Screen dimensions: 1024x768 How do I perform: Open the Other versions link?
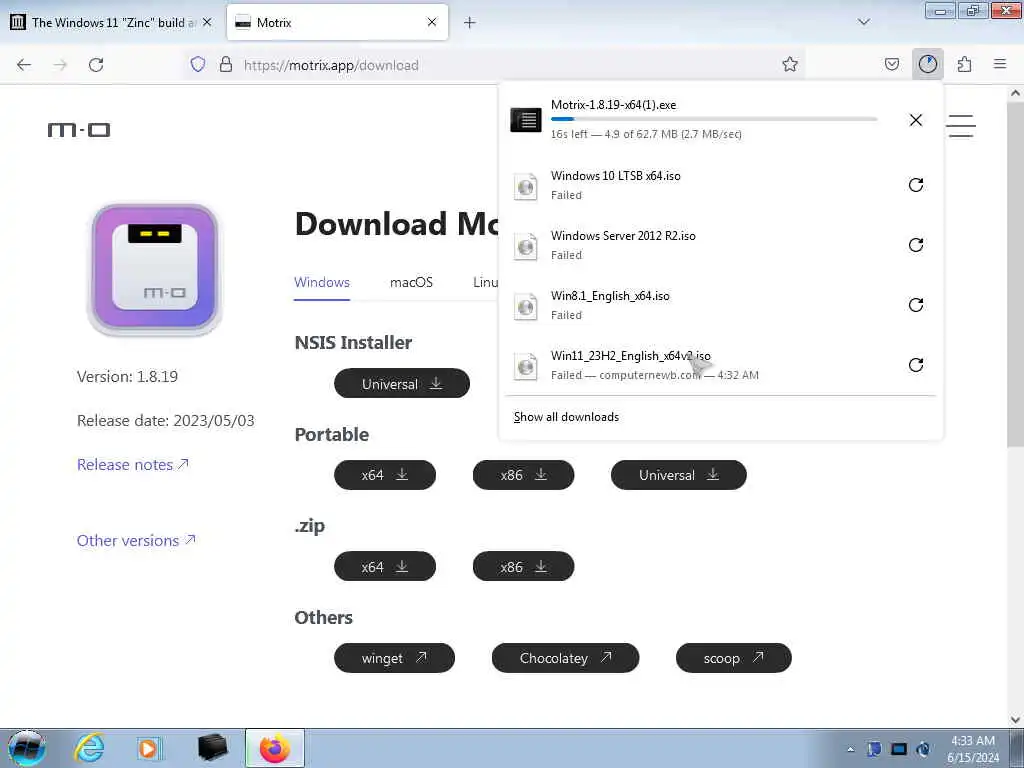coord(136,540)
